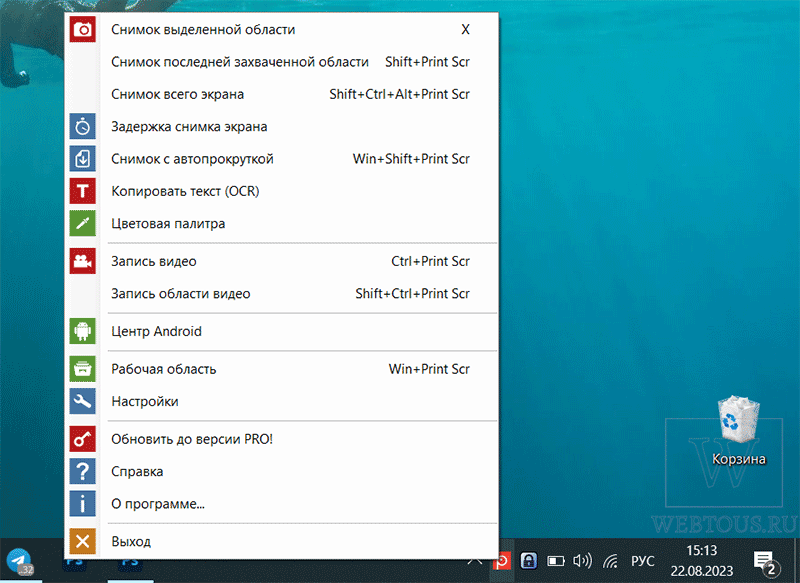Click the Telegram taskbar icon

pos(19,561)
